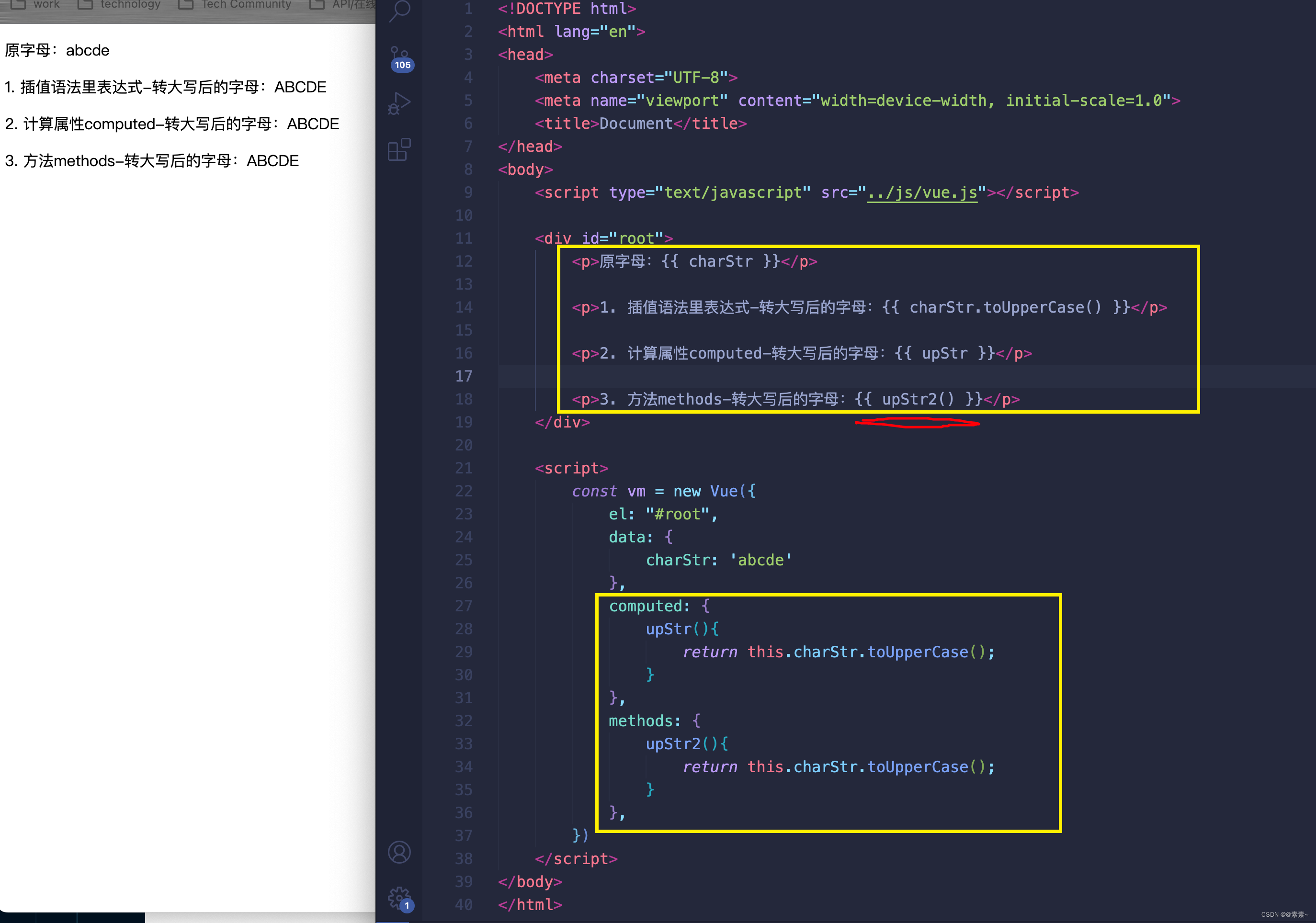Click return statement on line 34
Image resolution: width=1316 pixels, height=923 pixels.
(839, 767)
